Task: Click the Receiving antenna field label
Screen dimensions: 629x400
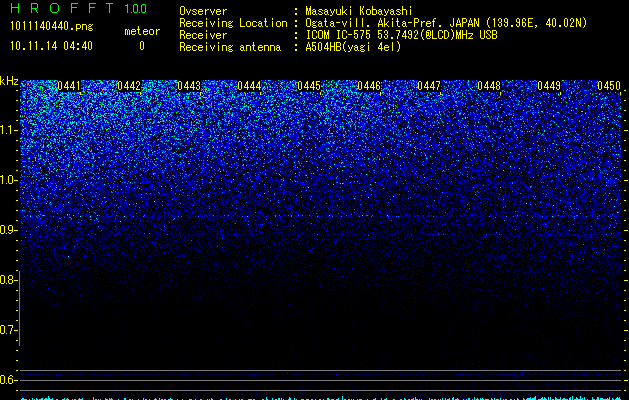Action: 230,47
